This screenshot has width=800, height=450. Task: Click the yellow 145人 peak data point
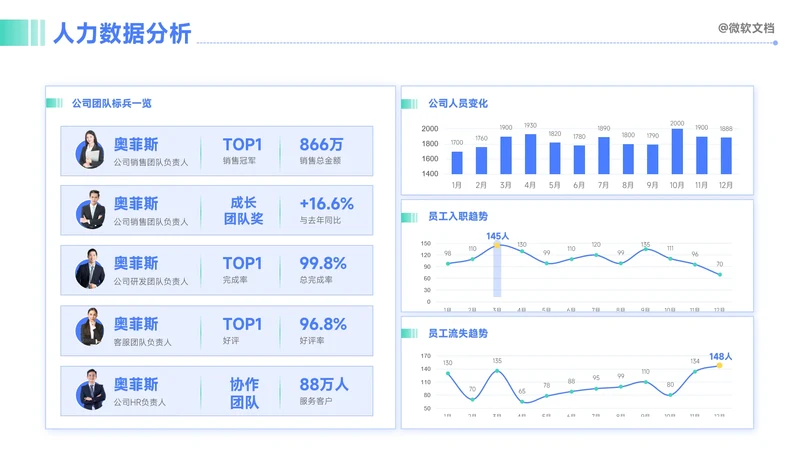tap(497, 245)
